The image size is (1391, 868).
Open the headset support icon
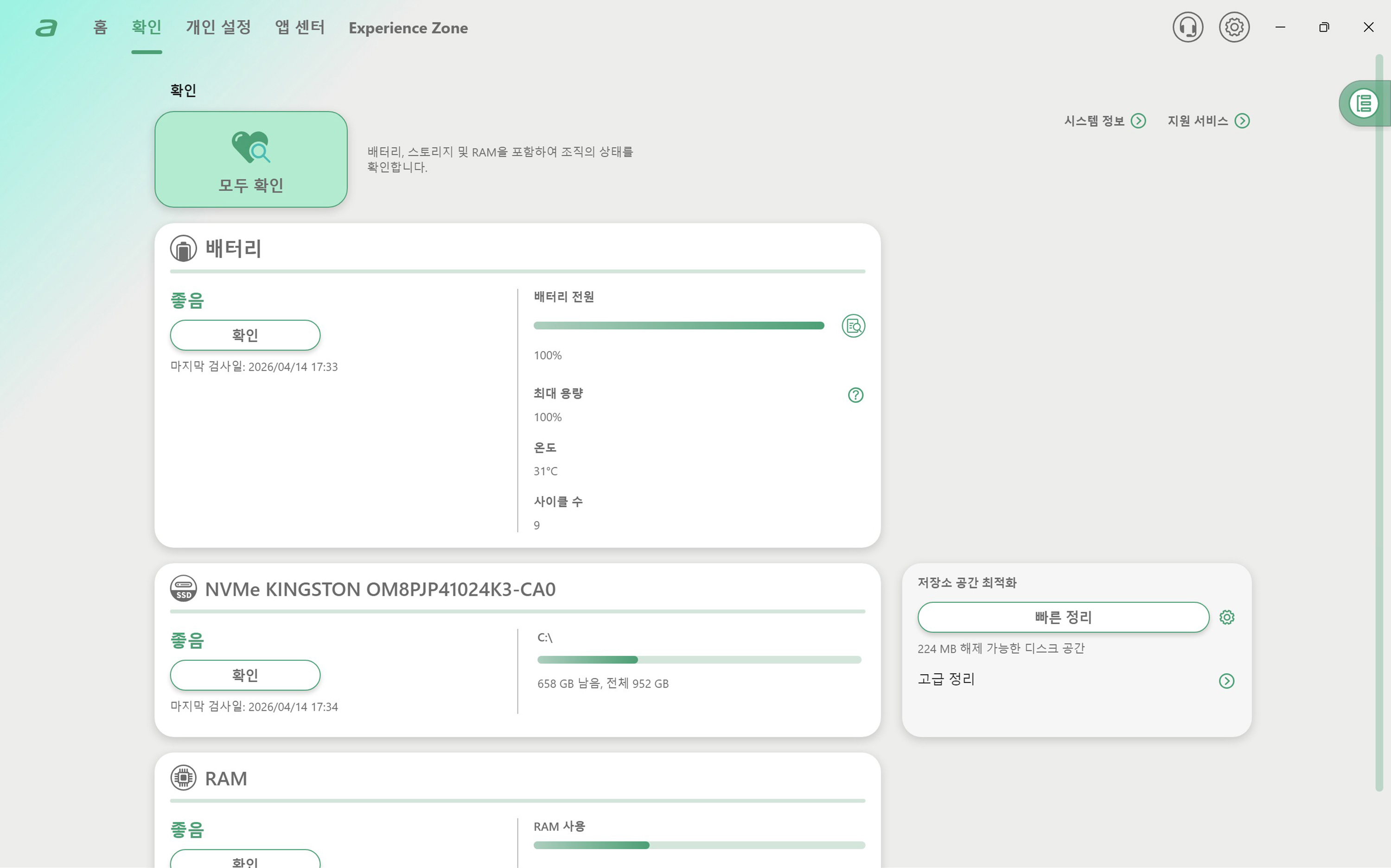[1187, 27]
